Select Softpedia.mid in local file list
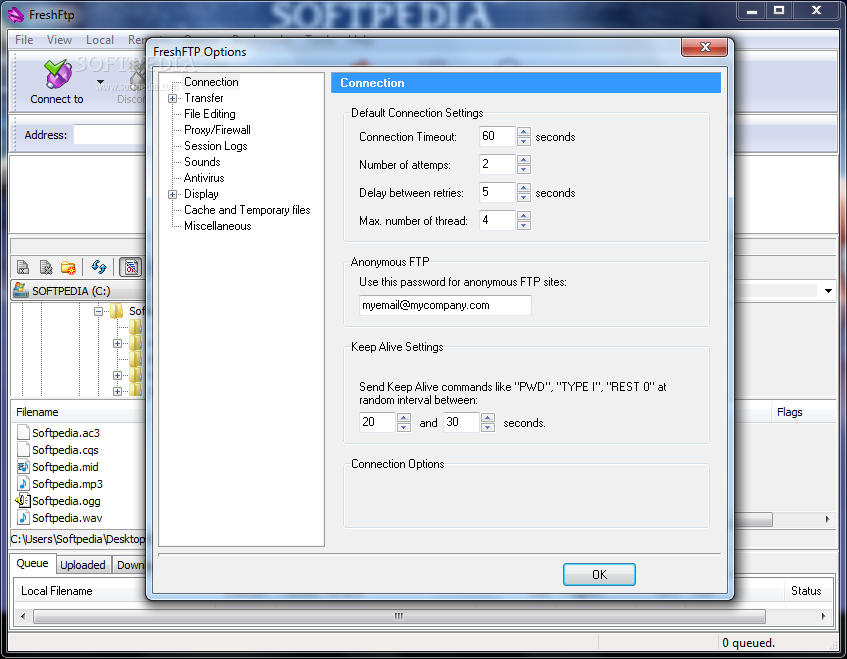The height and width of the screenshot is (659, 847). [65, 467]
